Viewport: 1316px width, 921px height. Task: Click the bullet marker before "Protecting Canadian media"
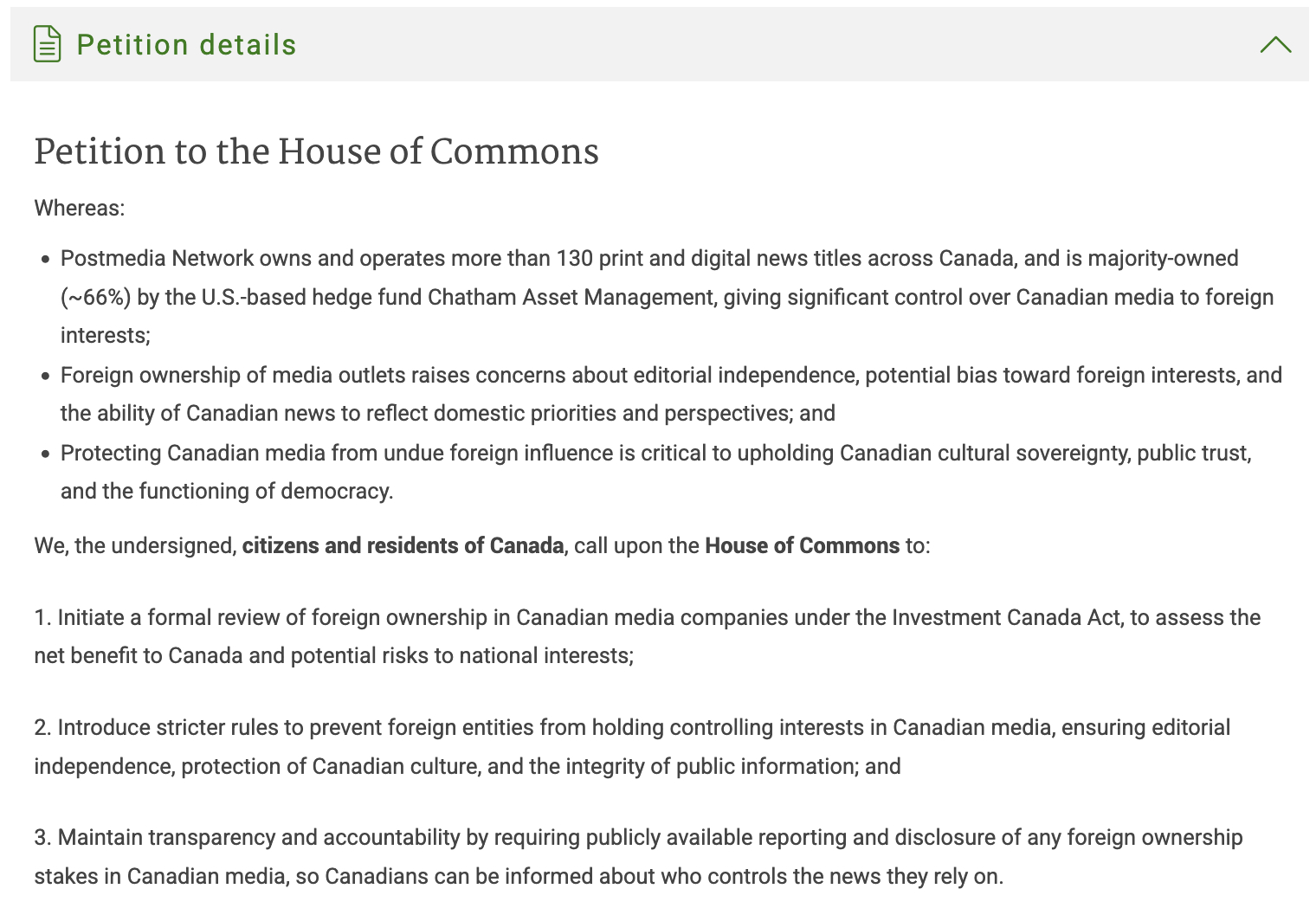[x=45, y=454]
